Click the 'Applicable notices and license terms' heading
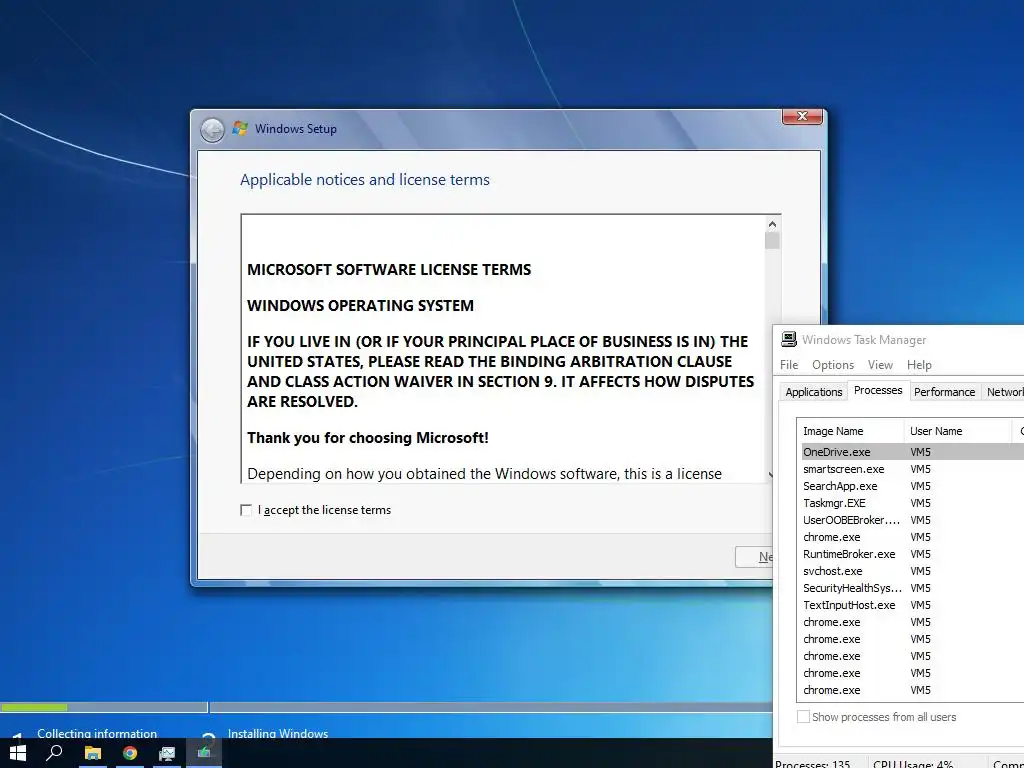Image resolution: width=1024 pixels, height=768 pixels. [x=364, y=180]
